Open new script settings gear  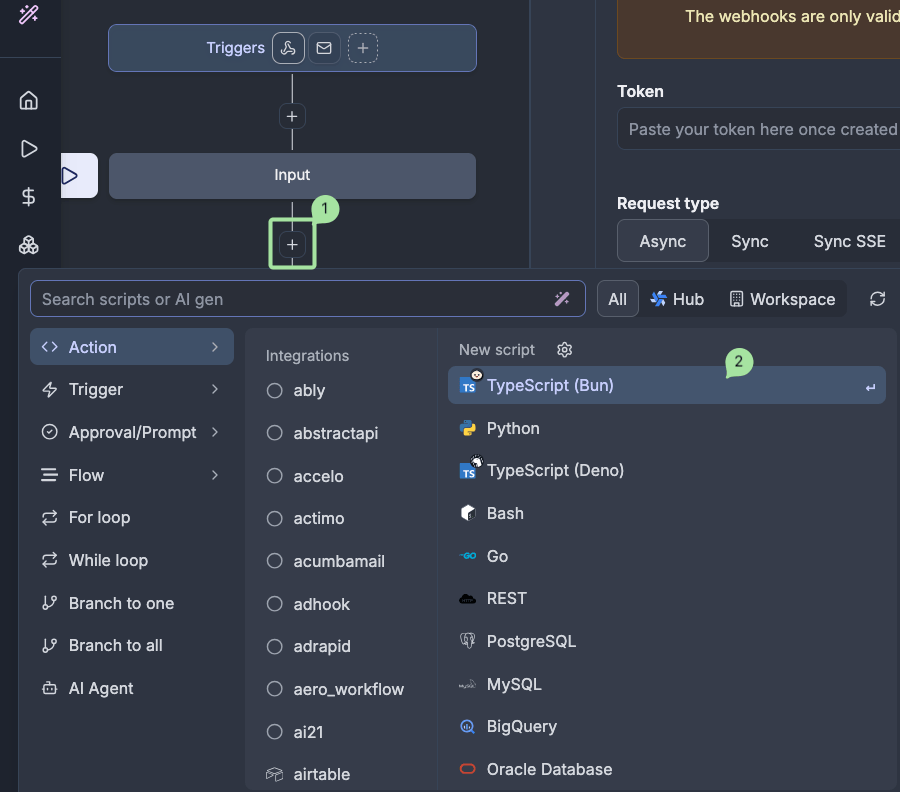[565, 350]
